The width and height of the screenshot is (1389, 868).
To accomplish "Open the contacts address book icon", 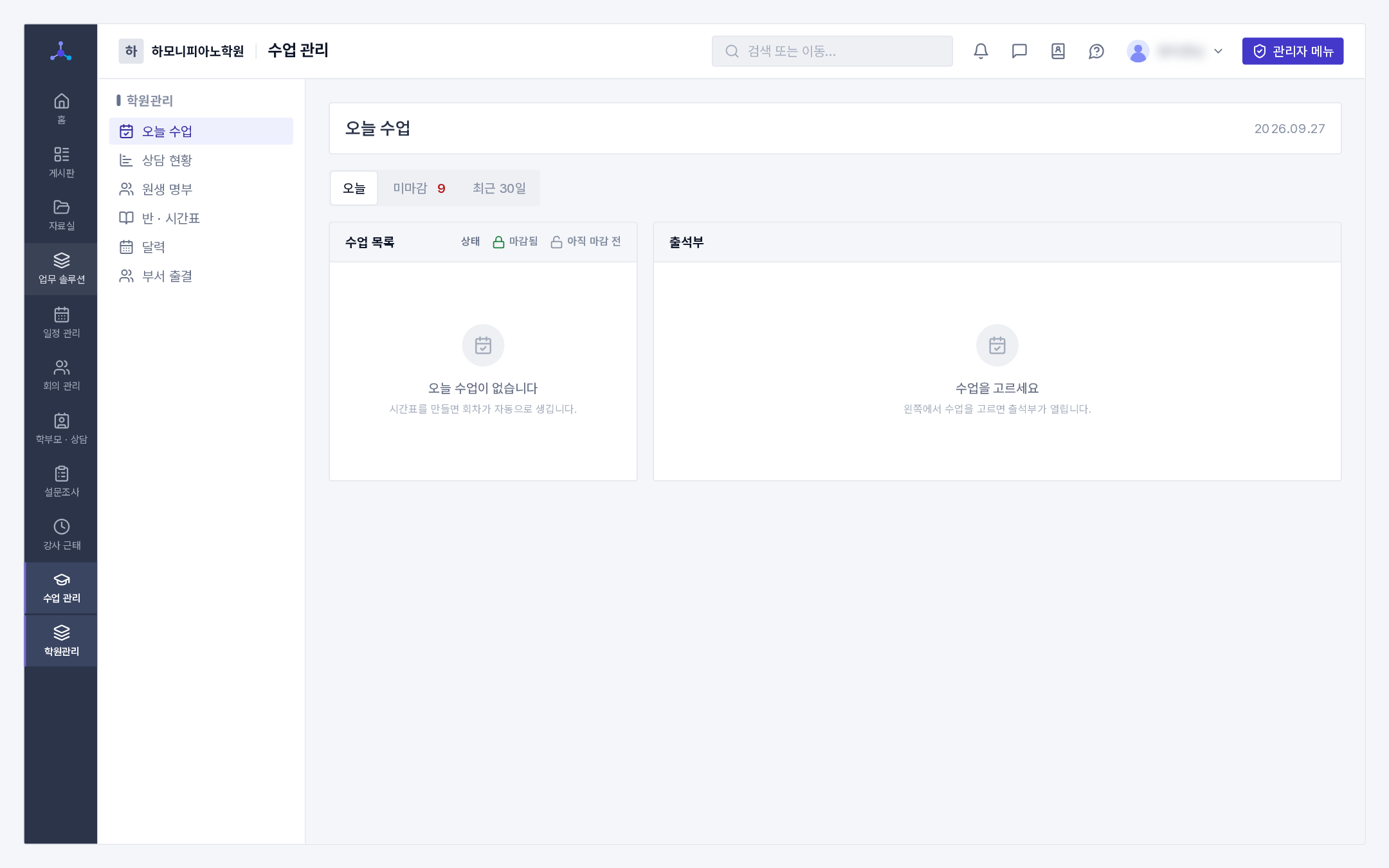I will pyautogui.click(x=1058, y=51).
